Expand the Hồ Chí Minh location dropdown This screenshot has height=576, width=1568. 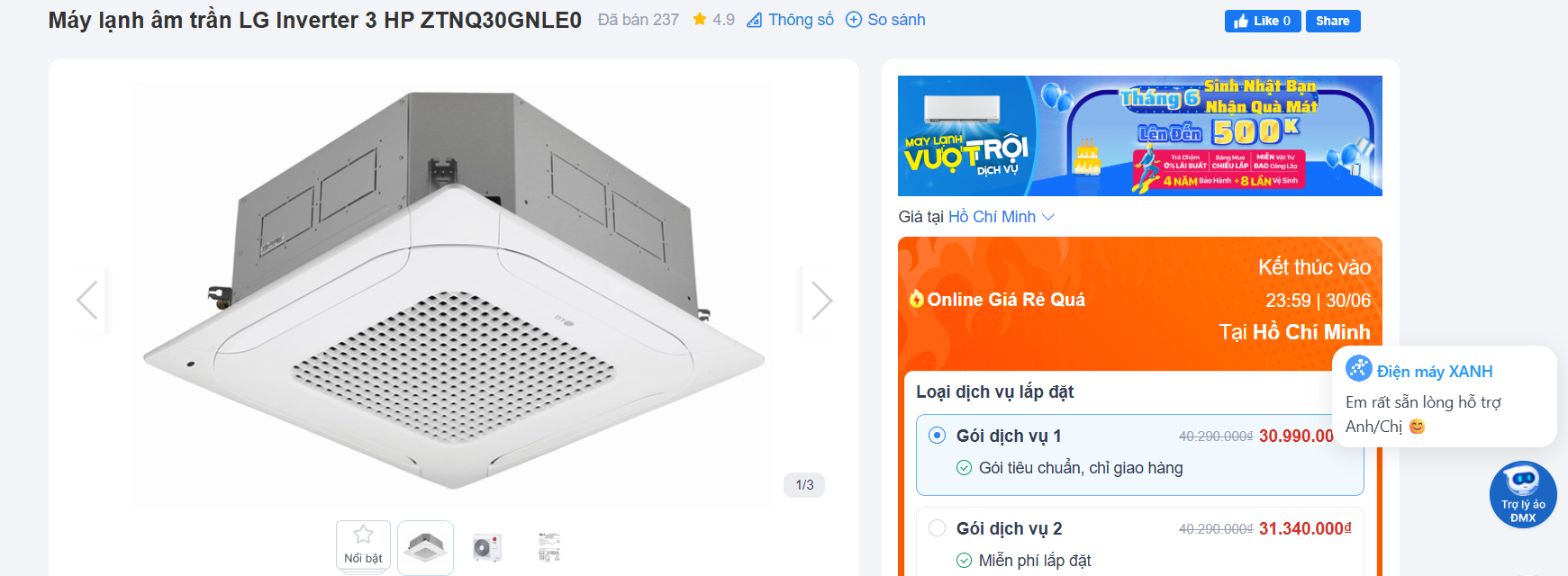[1001, 217]
